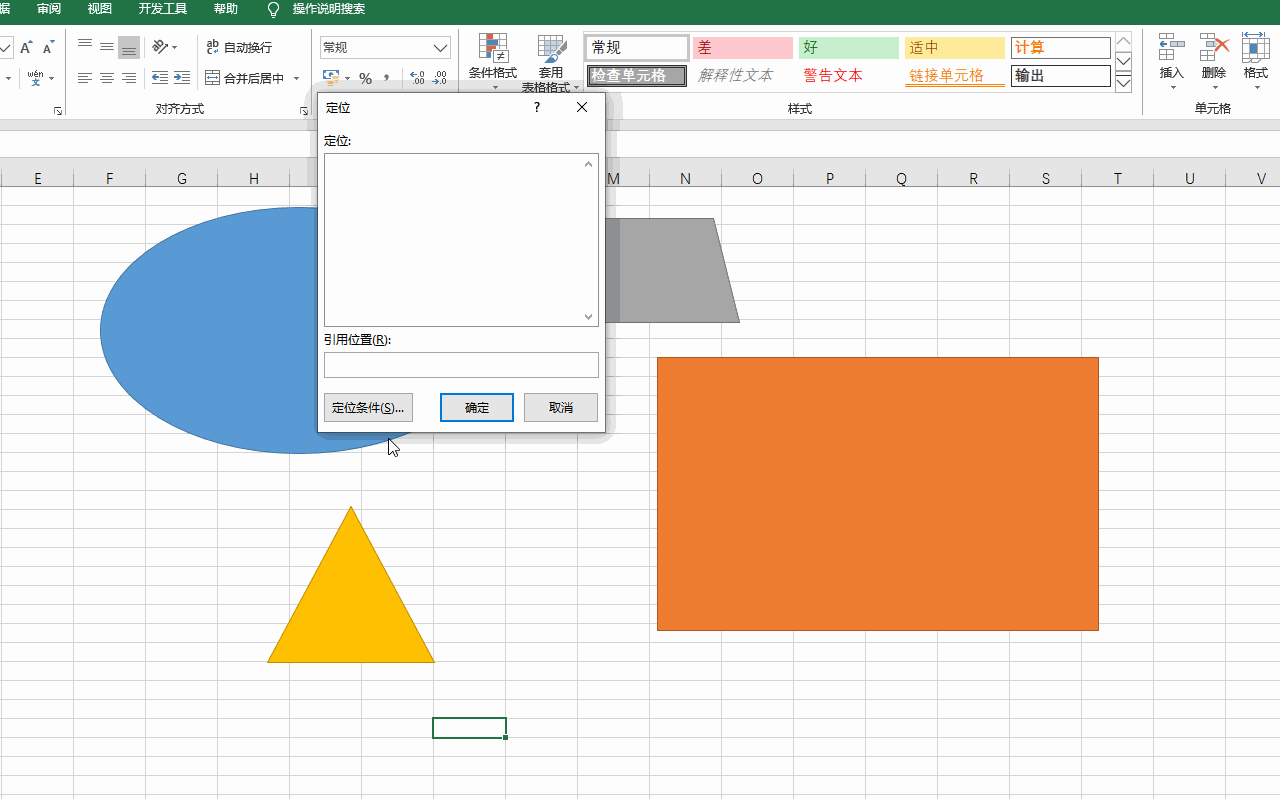Click the 定位条件(S)... button
Image resolution: width=1280 pixels, height=799 pixels.
click(x=368, y=408)
